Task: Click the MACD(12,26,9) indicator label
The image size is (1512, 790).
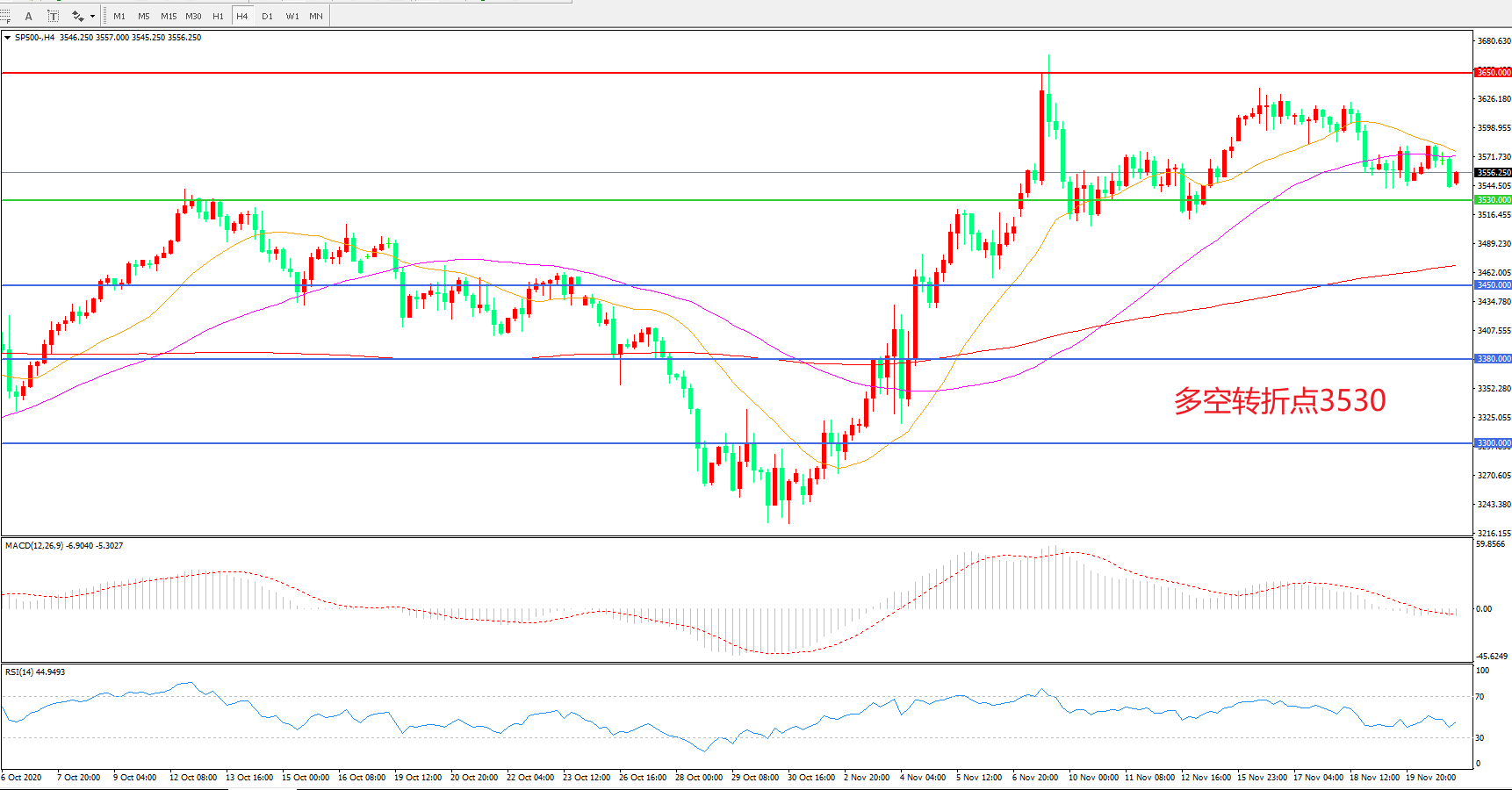Action: [x=64, y=546]
